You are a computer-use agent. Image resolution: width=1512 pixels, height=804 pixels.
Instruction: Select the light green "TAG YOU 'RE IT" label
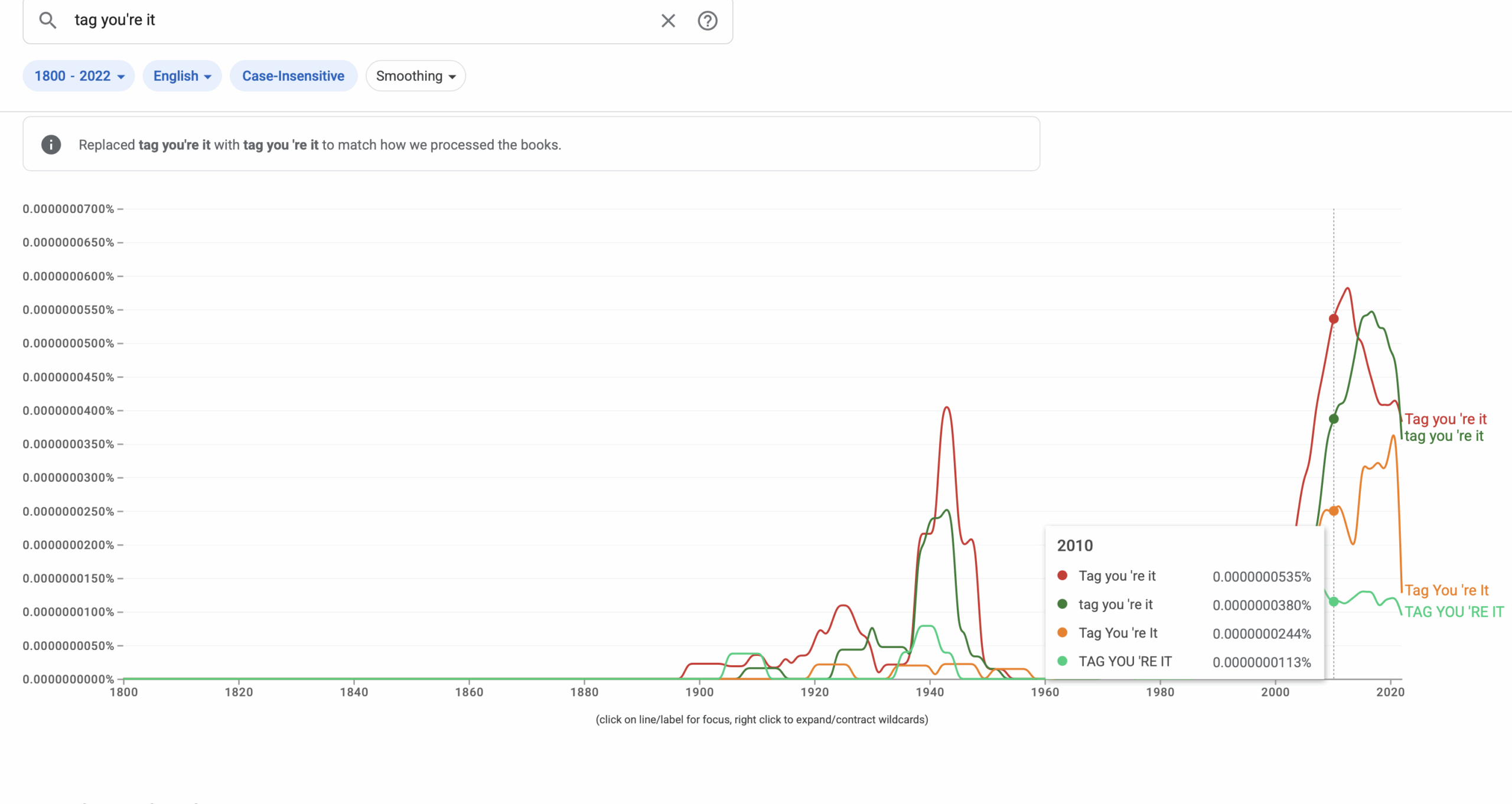click(x=1454, y=612)
